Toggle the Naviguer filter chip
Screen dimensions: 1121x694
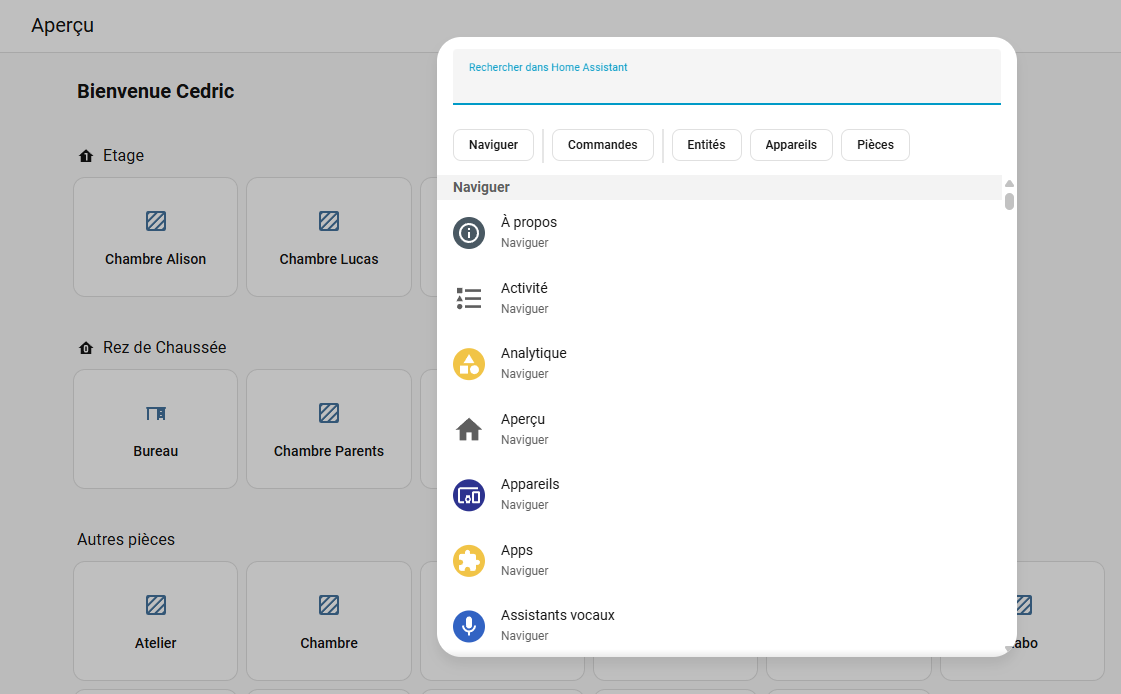tap(493, 145)
